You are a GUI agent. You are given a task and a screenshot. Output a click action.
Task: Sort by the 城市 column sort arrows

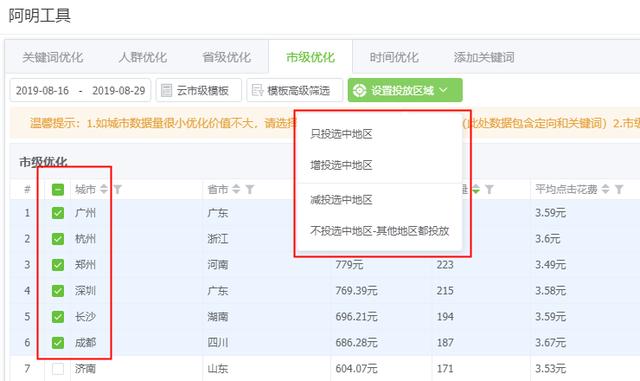(x=104, y=189)
